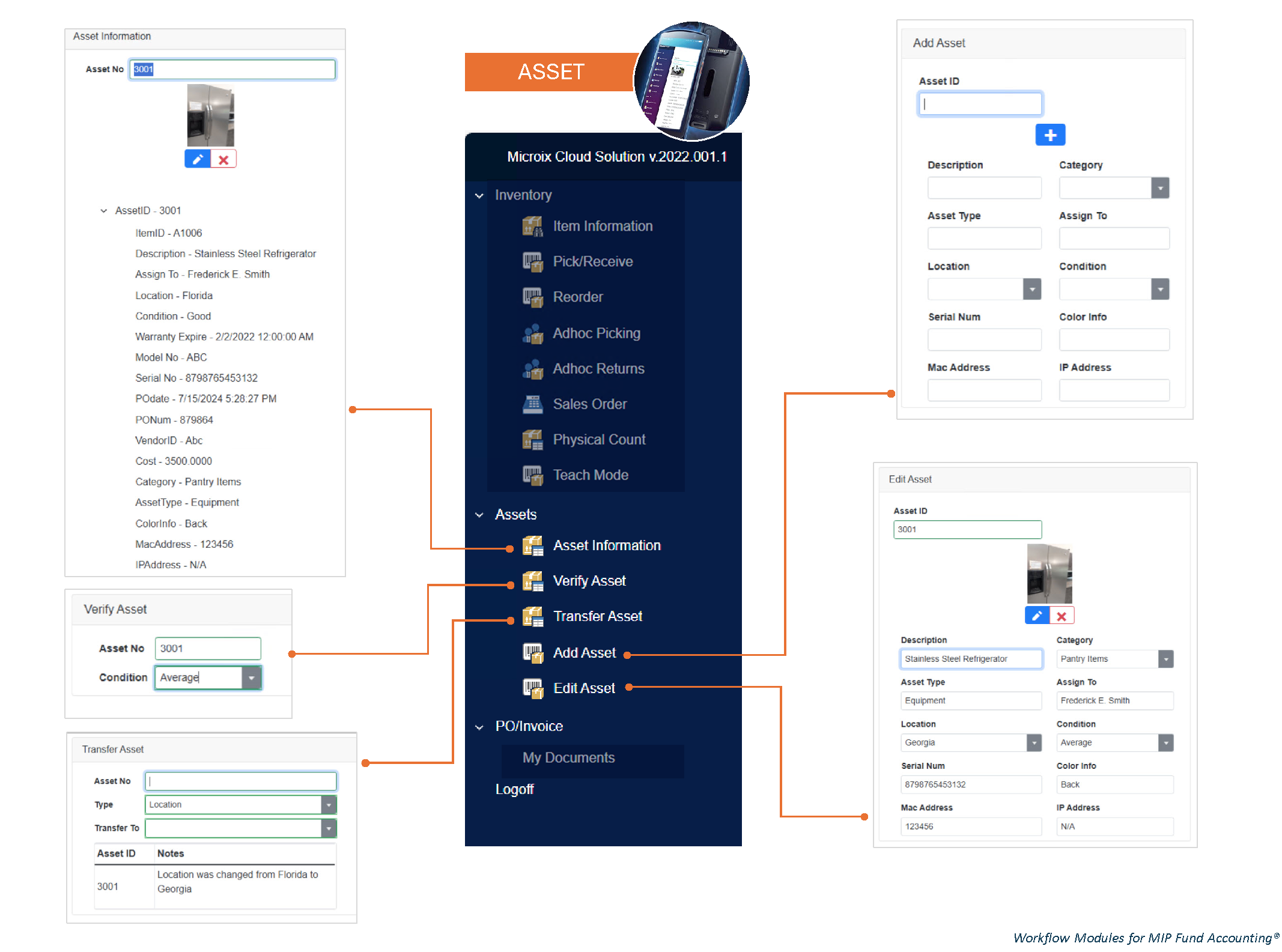The width and height of the screenshot is (1282, 952).
Task: Open Location dropdown showing Georgia
Action: (x=1033, y=743)
